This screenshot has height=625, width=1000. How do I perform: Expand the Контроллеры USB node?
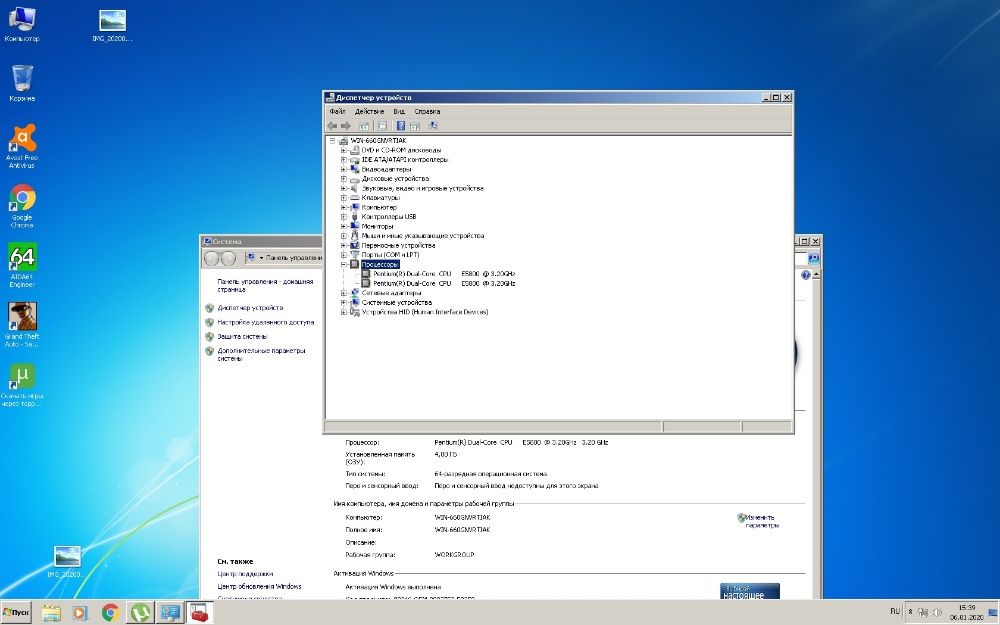pyautogui.click(x=344, y=217)
